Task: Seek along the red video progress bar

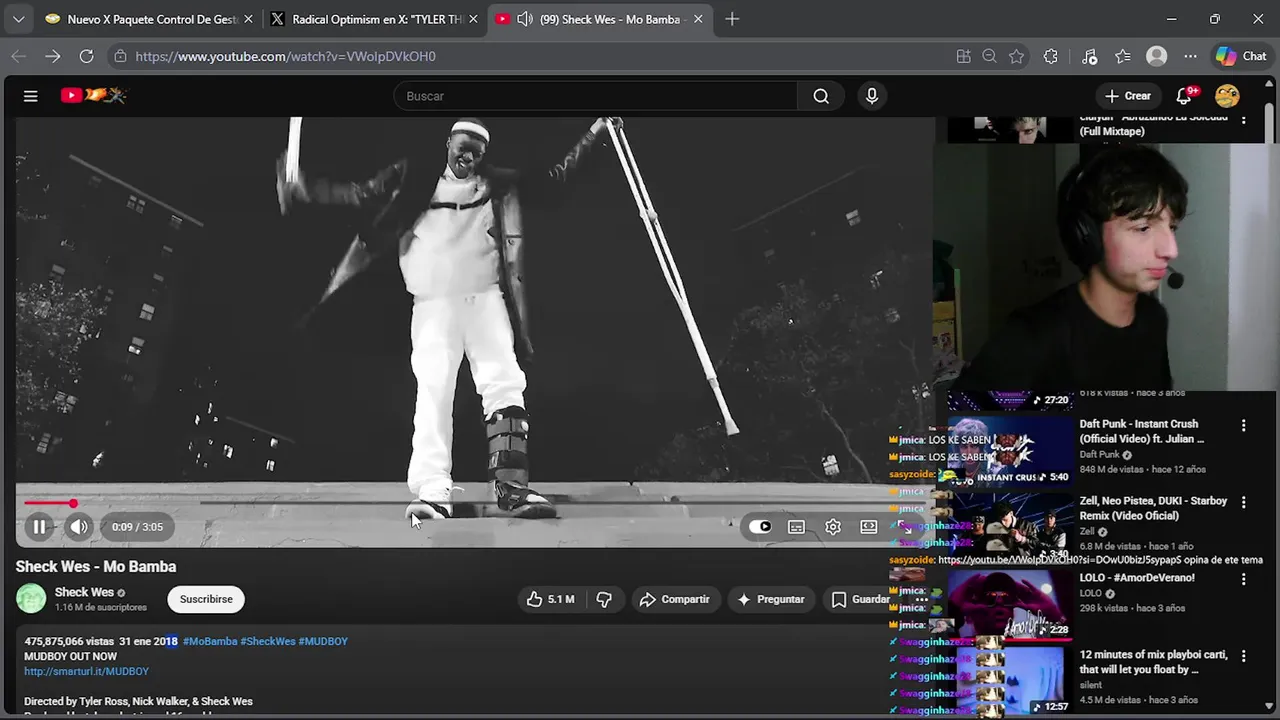Action: point(475,503)
